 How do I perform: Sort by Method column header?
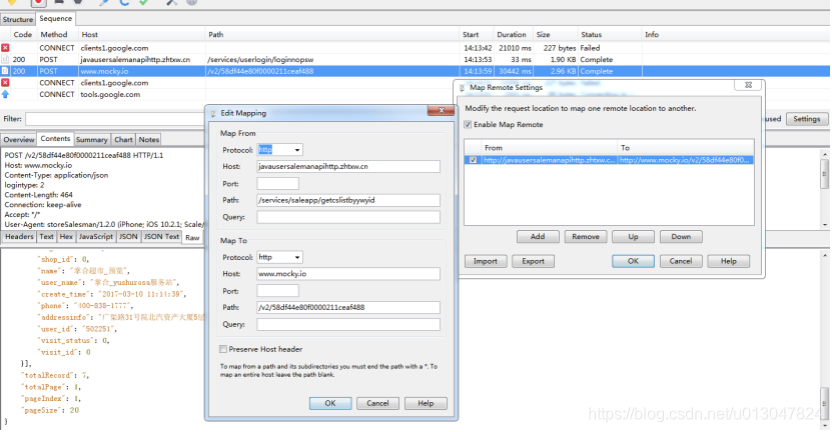point(57,34)
